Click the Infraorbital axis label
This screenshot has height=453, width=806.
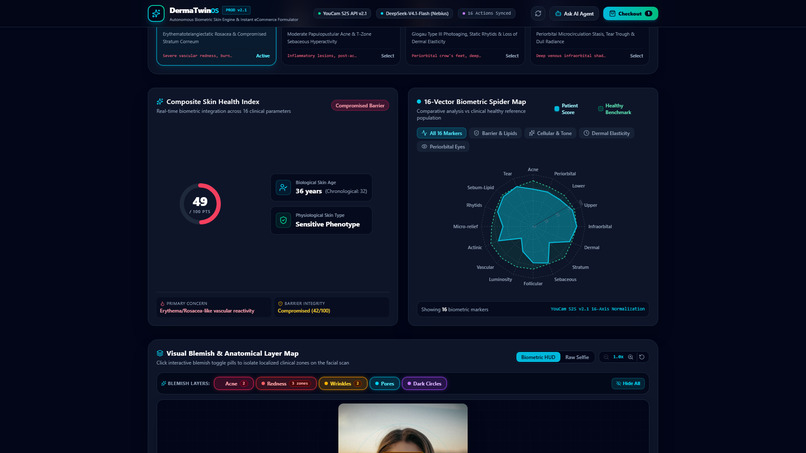coord(600,226)
